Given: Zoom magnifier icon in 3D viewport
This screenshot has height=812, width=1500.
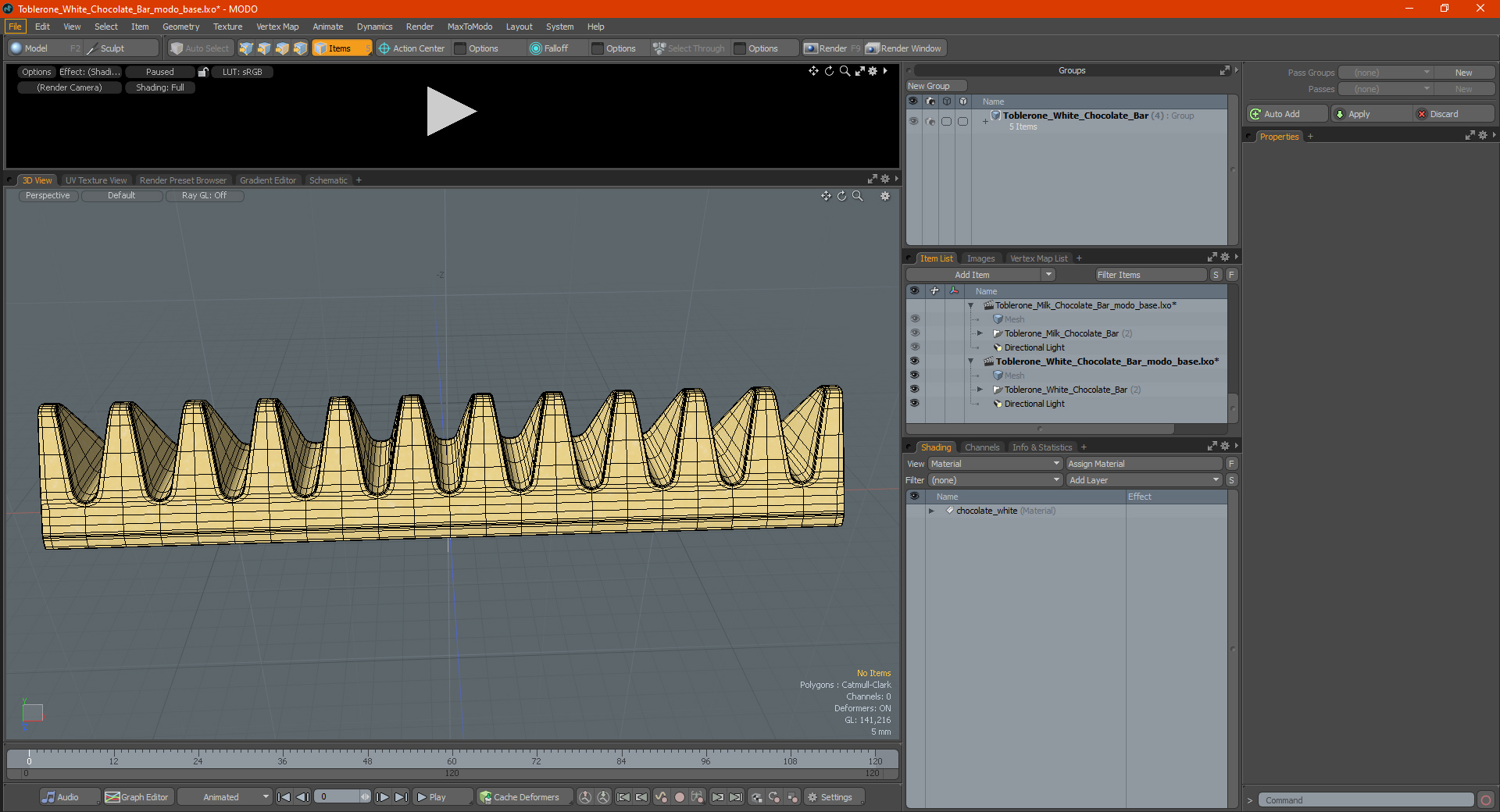Looking at the screenshot, I should click(857, 196).
